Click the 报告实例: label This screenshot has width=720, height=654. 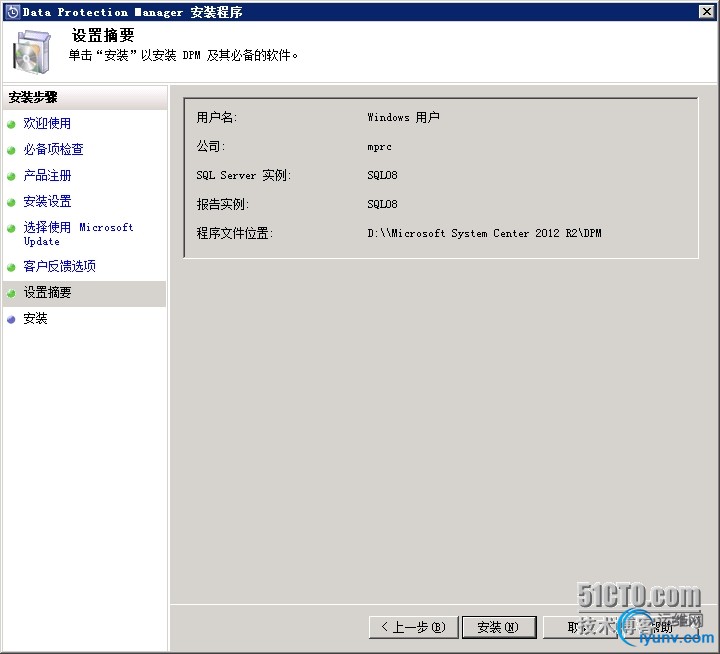coord(222,204)
